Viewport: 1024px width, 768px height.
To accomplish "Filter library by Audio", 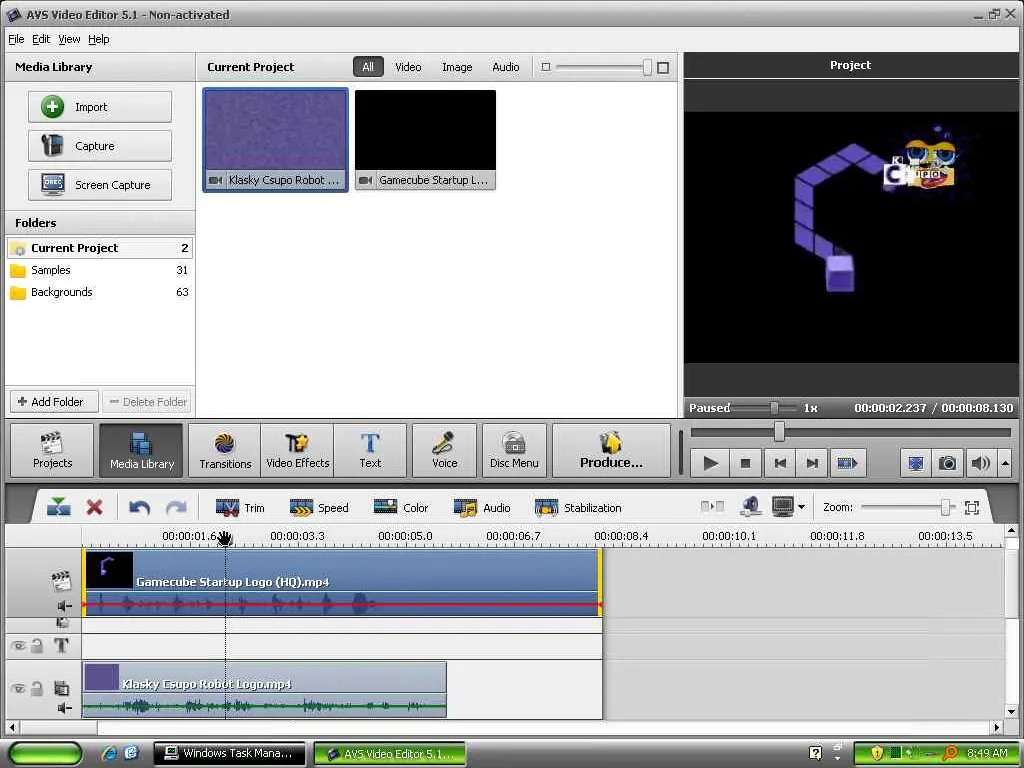I will pyautogui.click(x=505, y=67).
